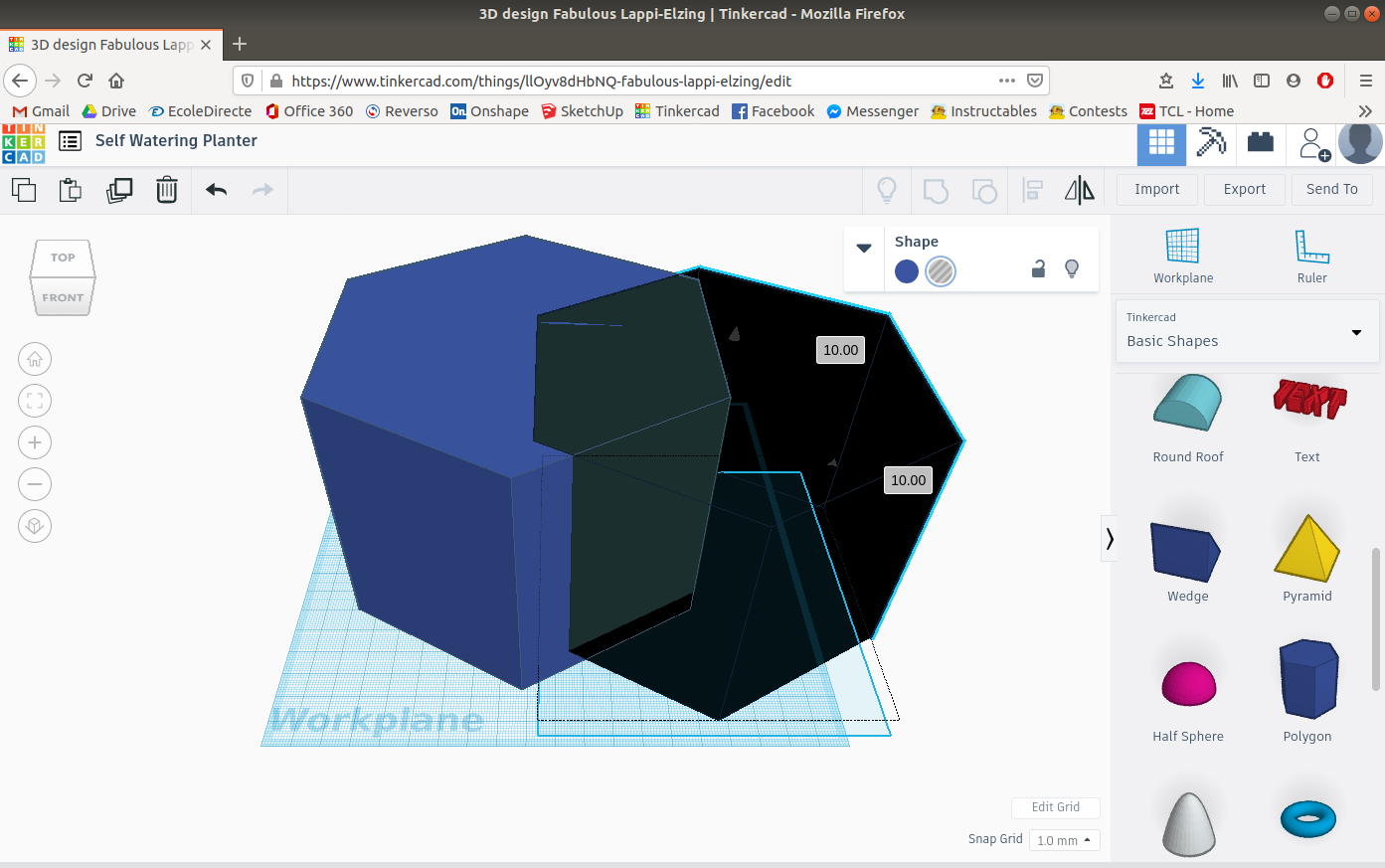Toggle the shape lock icon

click(x=1038, y=268)
